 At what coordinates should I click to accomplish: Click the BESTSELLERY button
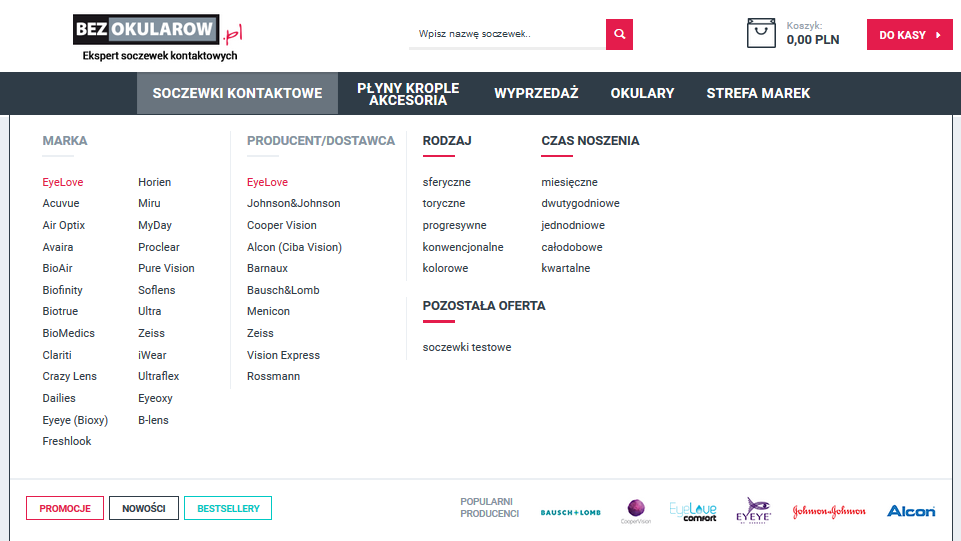tap(228, 509)
